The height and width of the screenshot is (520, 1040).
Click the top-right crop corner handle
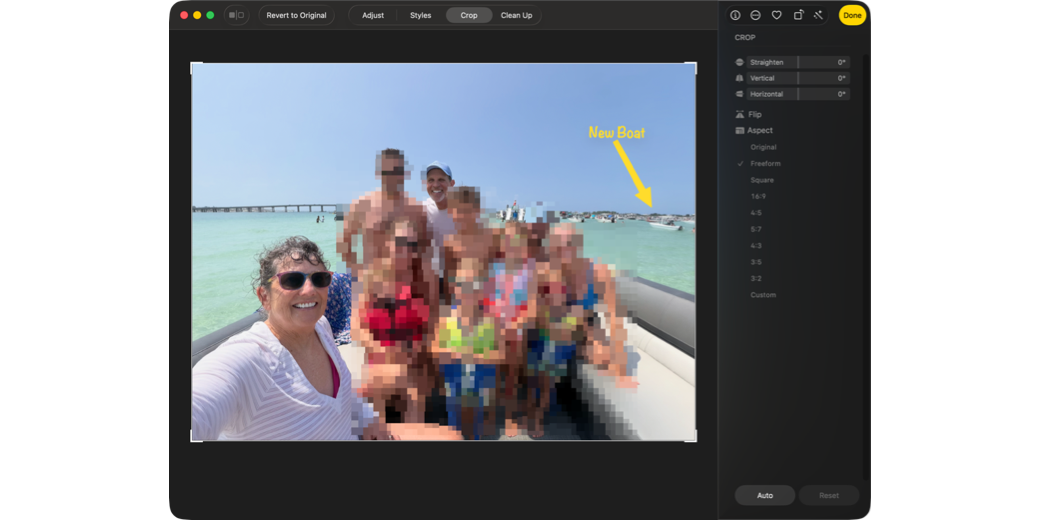pos(694,64)
